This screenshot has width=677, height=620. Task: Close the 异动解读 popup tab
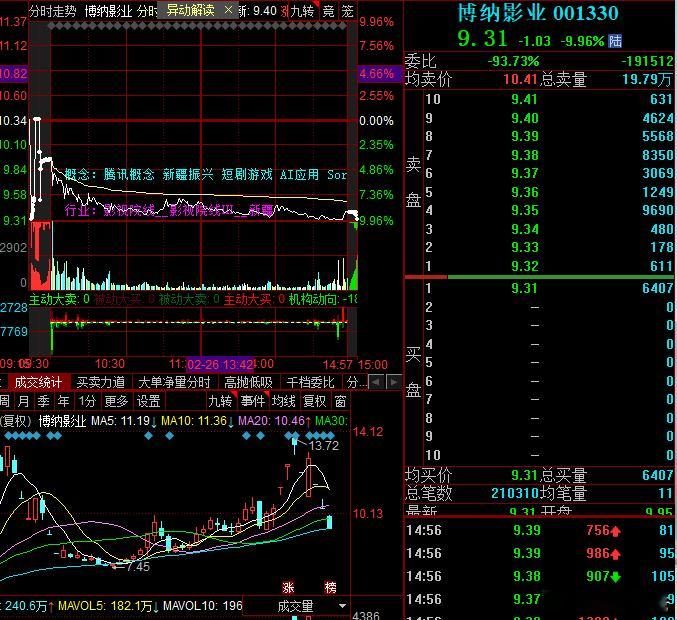[229, 10]
